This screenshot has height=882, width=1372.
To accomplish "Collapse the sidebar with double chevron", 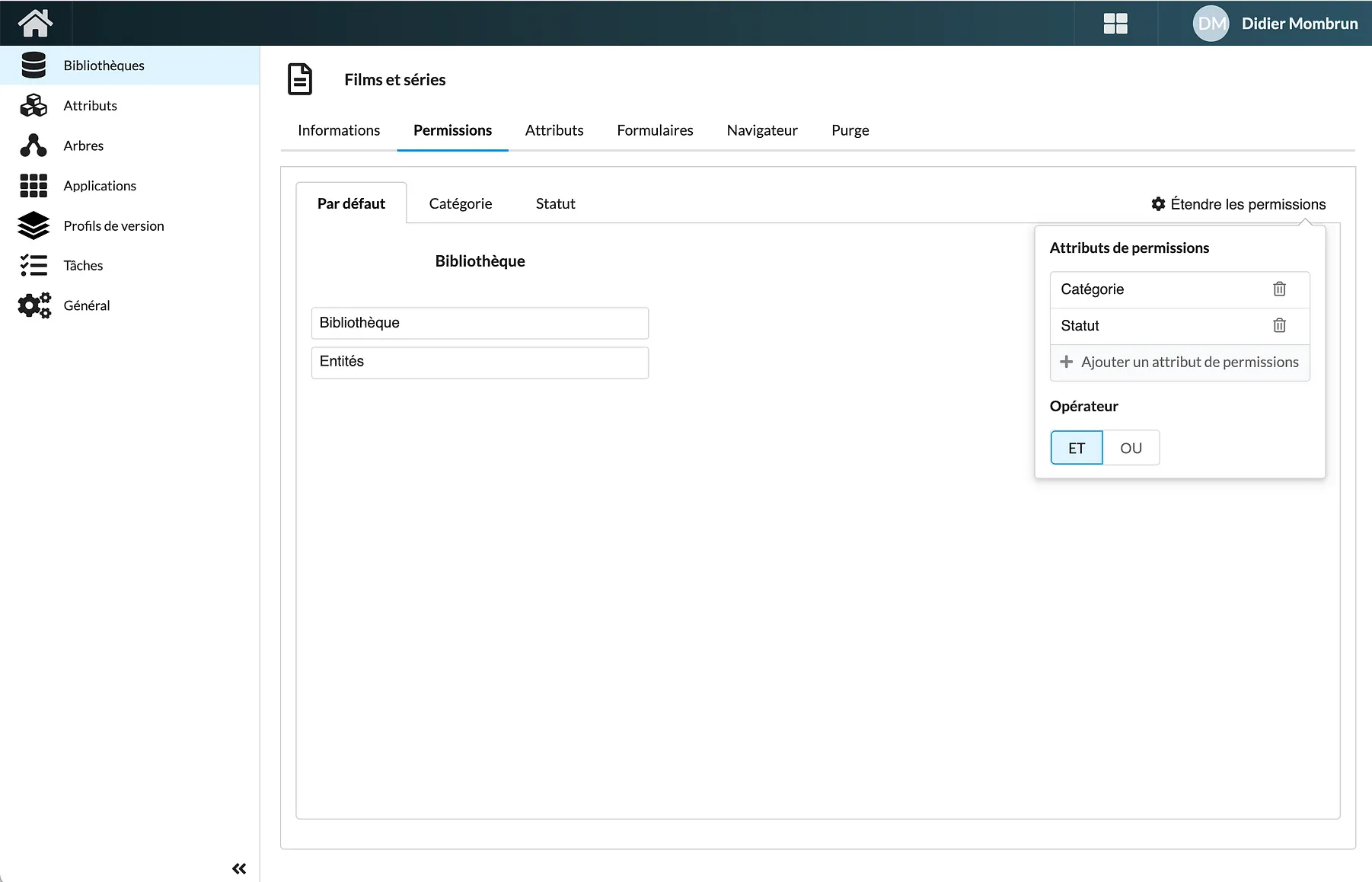I will [x=239, y=868].
